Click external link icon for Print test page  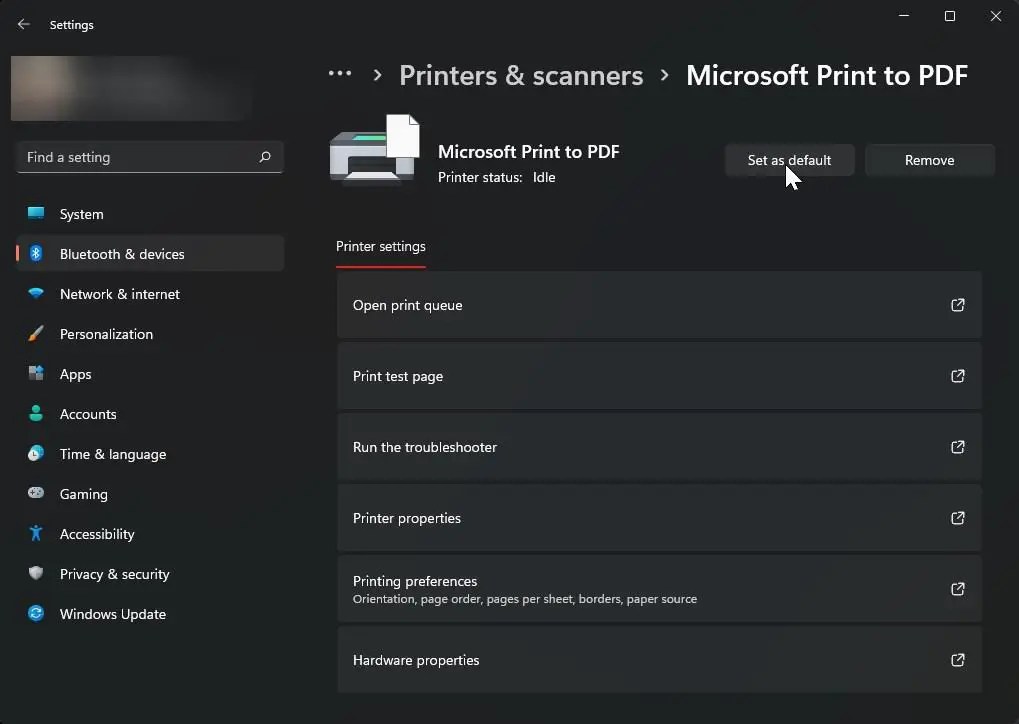coord(957,376)
